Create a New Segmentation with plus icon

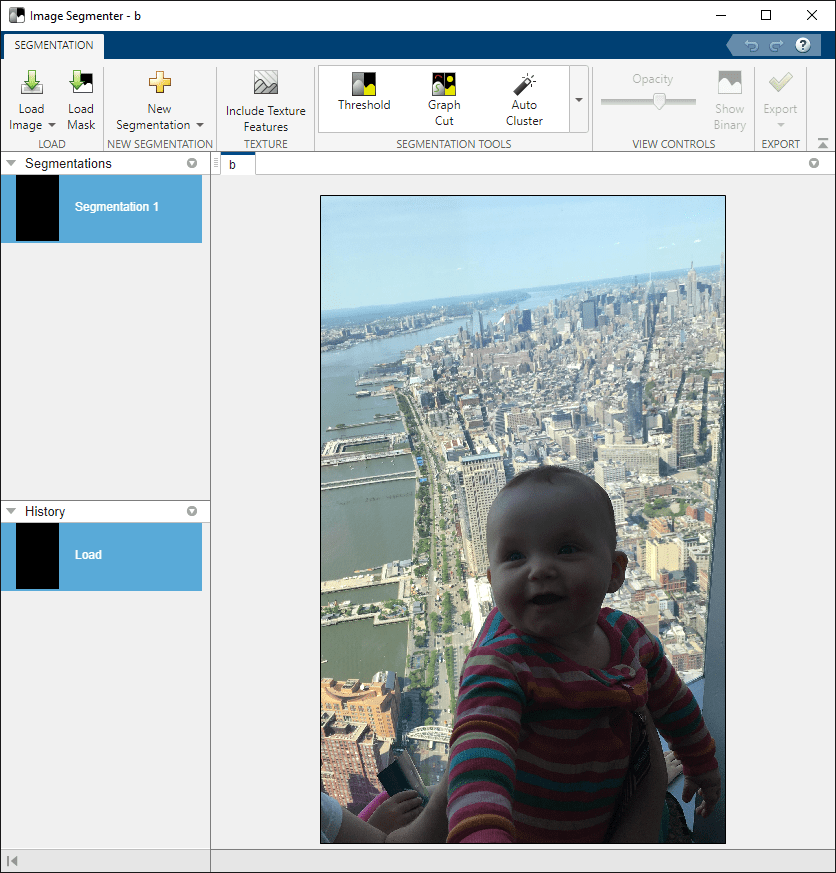160,82
